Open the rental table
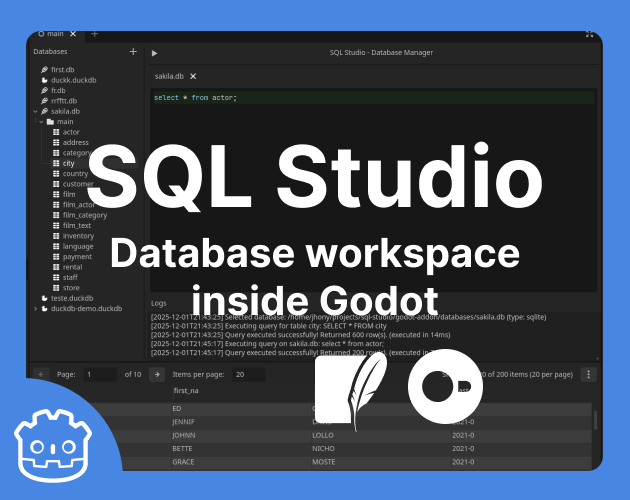Image resolution: width=630 pixels, height=500 pixels. click(72, 267)
